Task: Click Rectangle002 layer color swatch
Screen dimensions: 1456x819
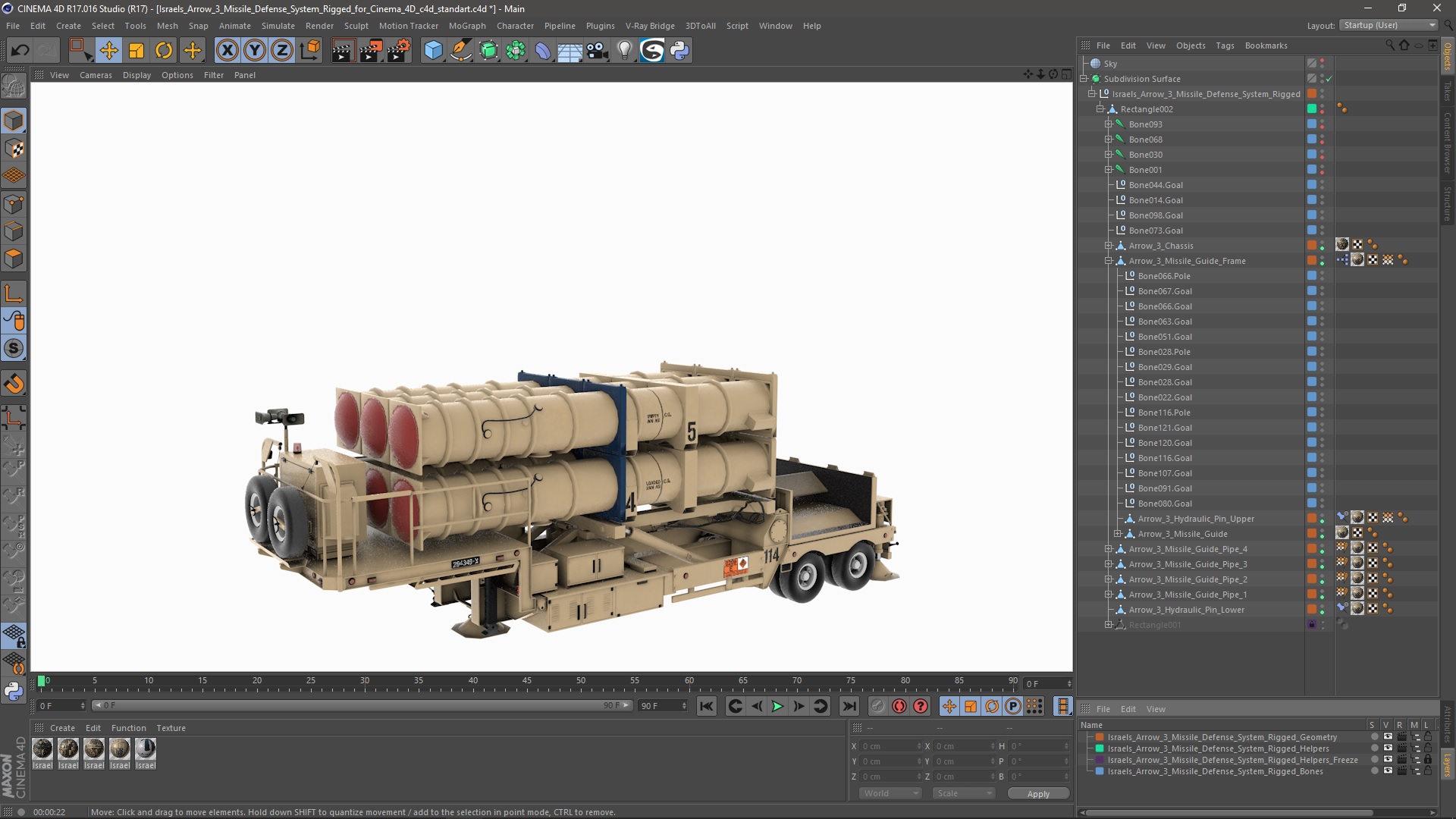Action: pyautogui.click(x=1312, y=109)
